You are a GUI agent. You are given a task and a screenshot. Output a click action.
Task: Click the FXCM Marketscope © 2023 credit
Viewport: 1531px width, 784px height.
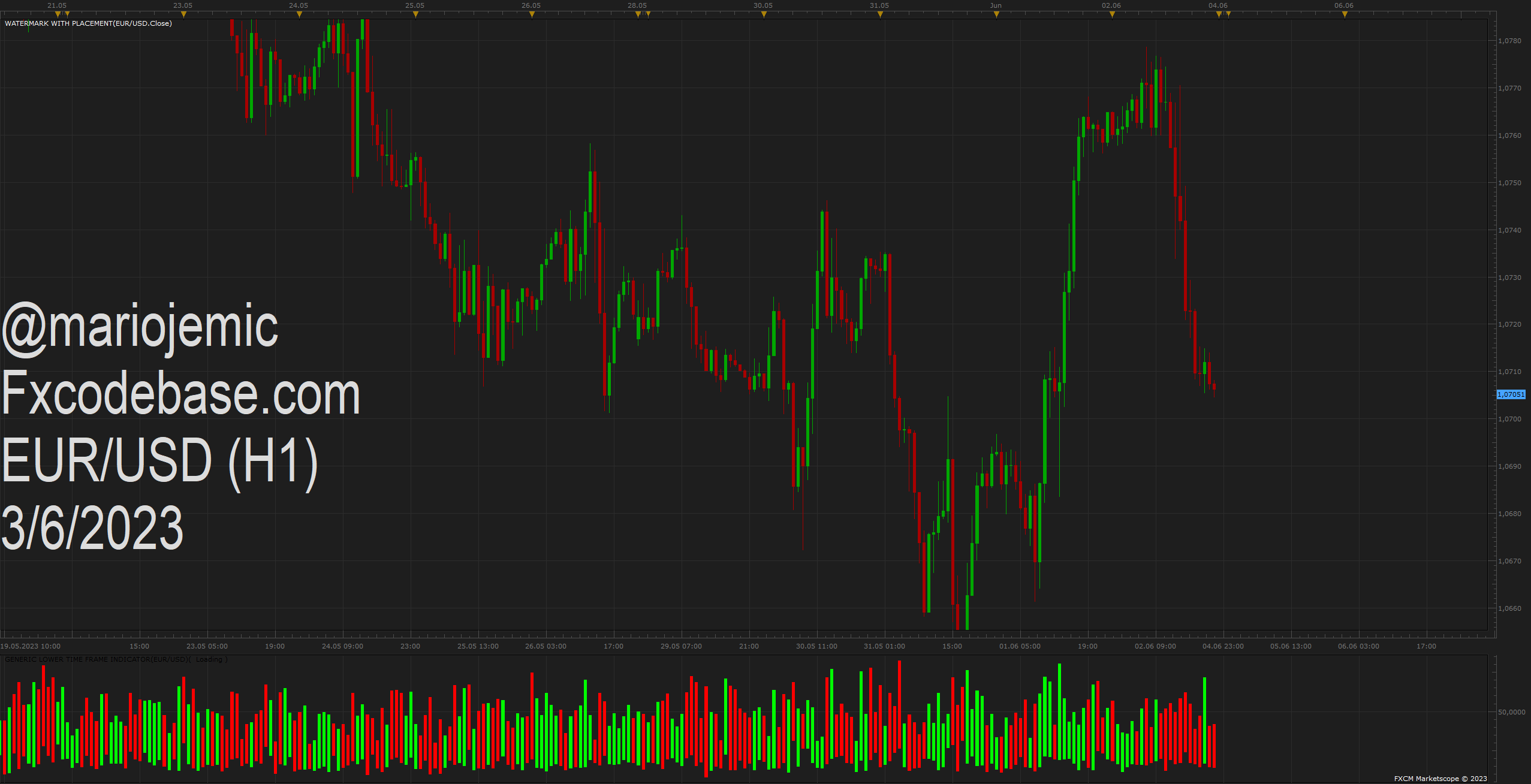pos(1440,779)
